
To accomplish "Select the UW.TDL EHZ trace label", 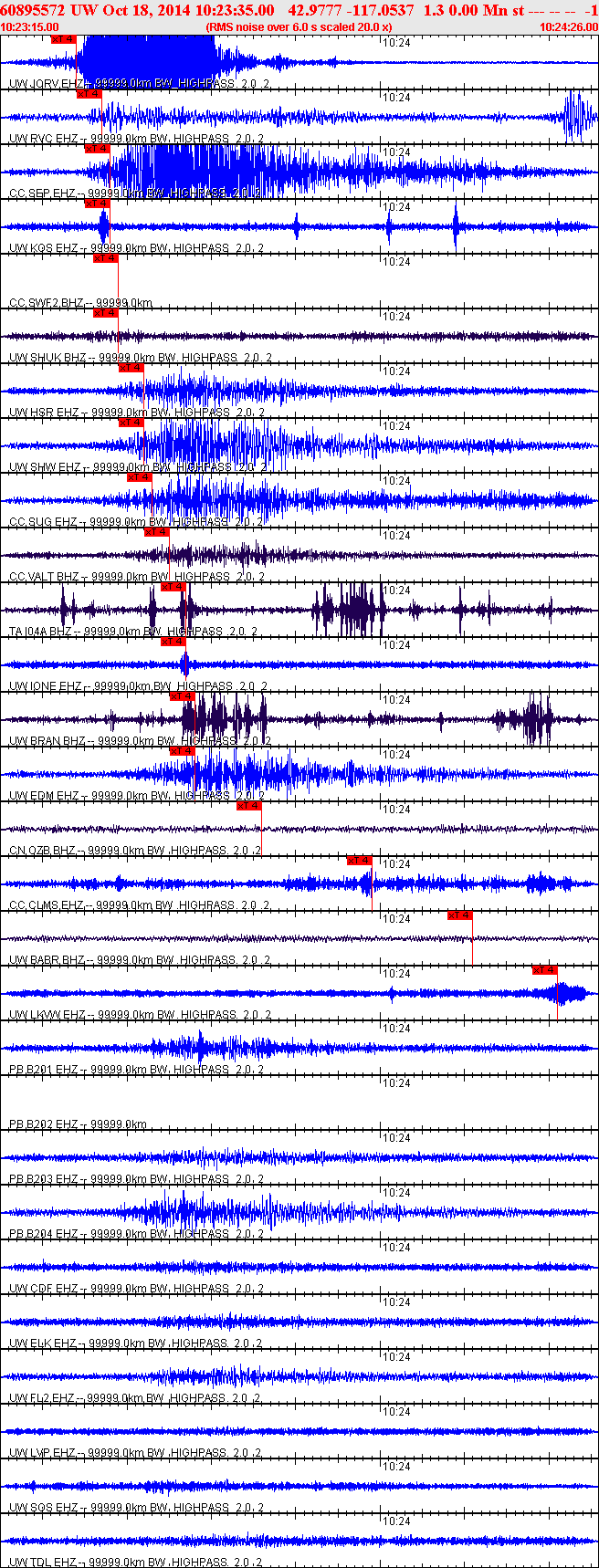I will tap(43, 1563).
